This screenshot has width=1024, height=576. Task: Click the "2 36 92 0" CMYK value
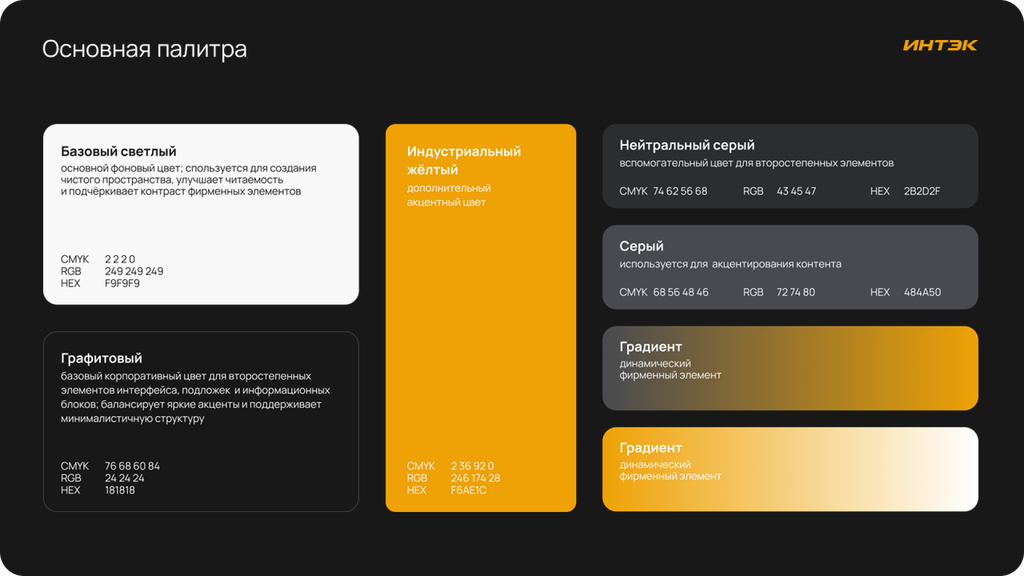click(472, 466)
